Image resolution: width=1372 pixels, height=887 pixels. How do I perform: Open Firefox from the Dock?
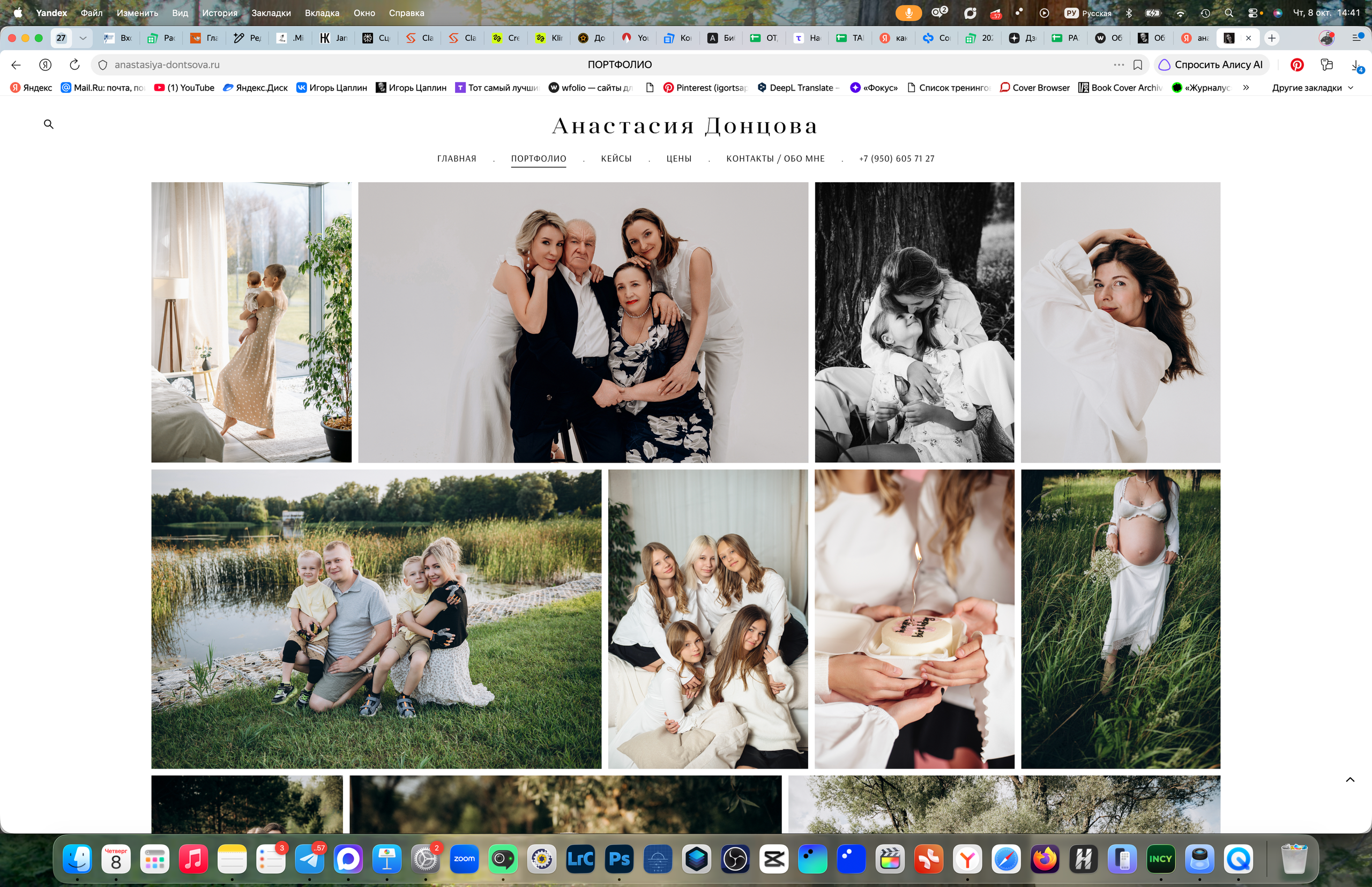[x=1044, y=859]
